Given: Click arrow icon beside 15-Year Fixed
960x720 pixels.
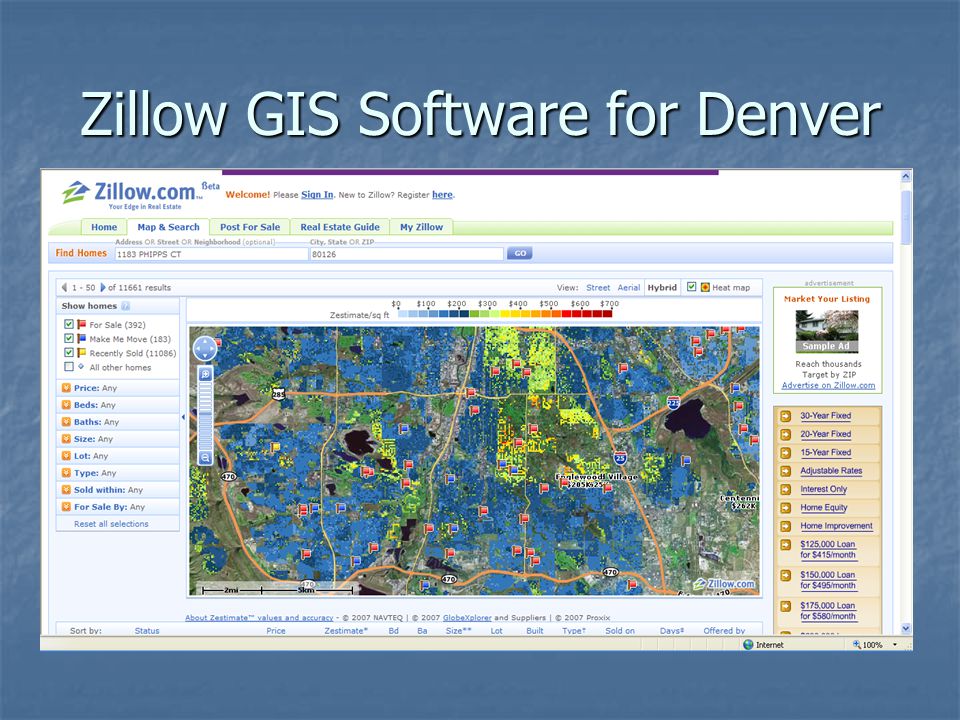Looking at the screenshot, I should tap(786, 453).
